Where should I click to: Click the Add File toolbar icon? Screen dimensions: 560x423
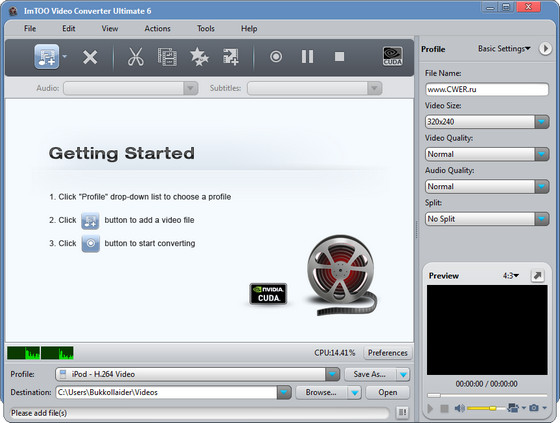click(x=47, y=56)
